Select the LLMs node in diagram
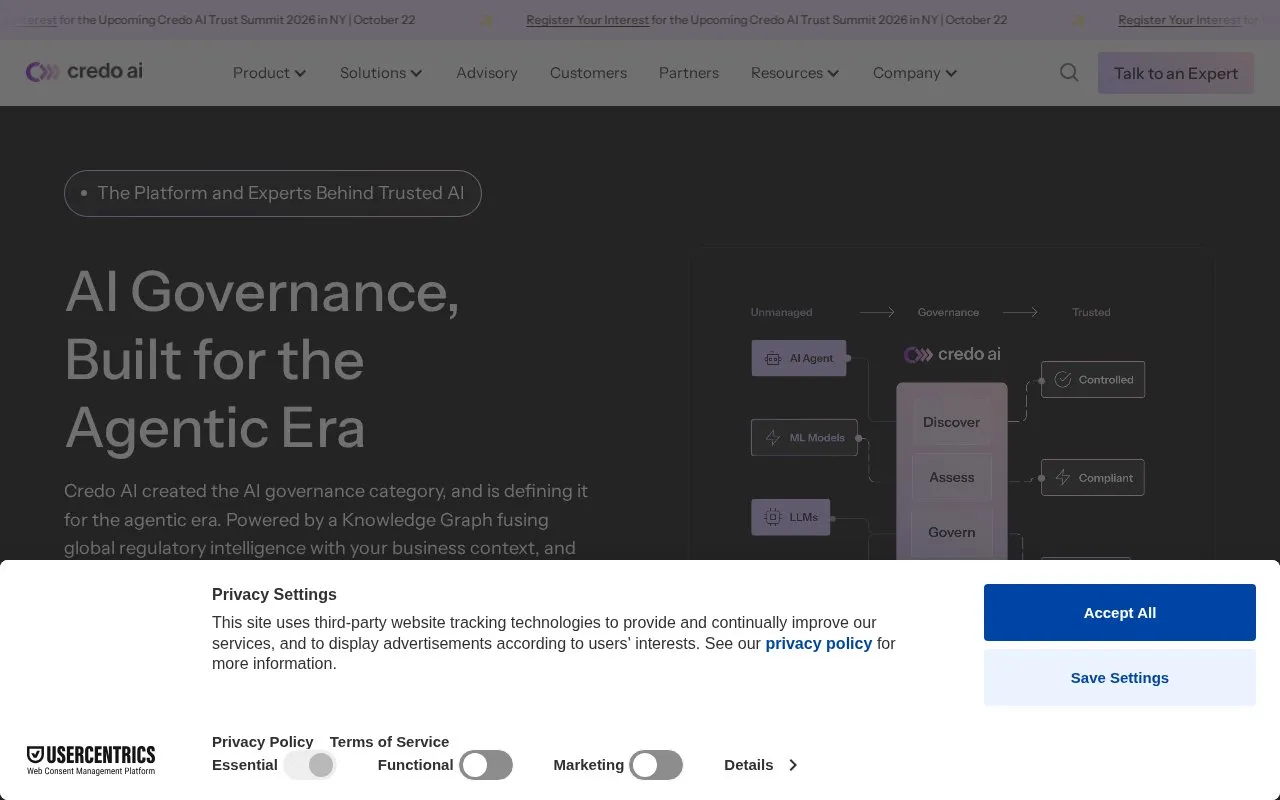This screenshot has width=1280, height=800. [790, 517]
